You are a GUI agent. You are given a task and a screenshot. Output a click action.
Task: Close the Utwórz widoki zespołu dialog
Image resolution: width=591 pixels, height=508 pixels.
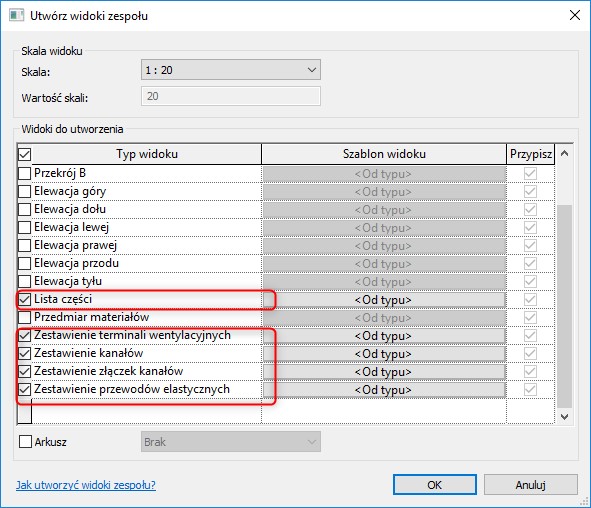[575, 15]
